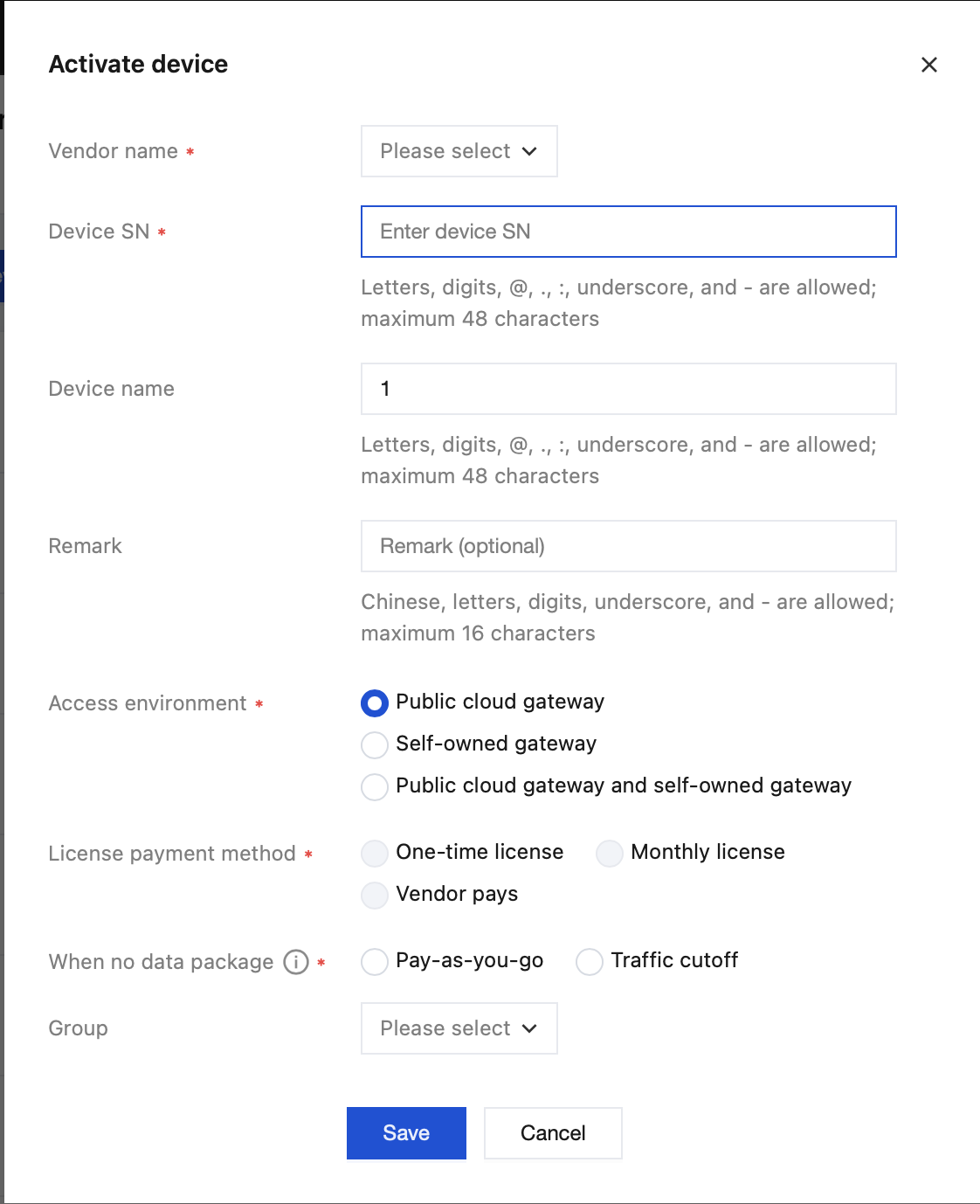This screenshot has width=980, height=1204.
Task: Click the Activate device dialog title
Action: [138, 65]
